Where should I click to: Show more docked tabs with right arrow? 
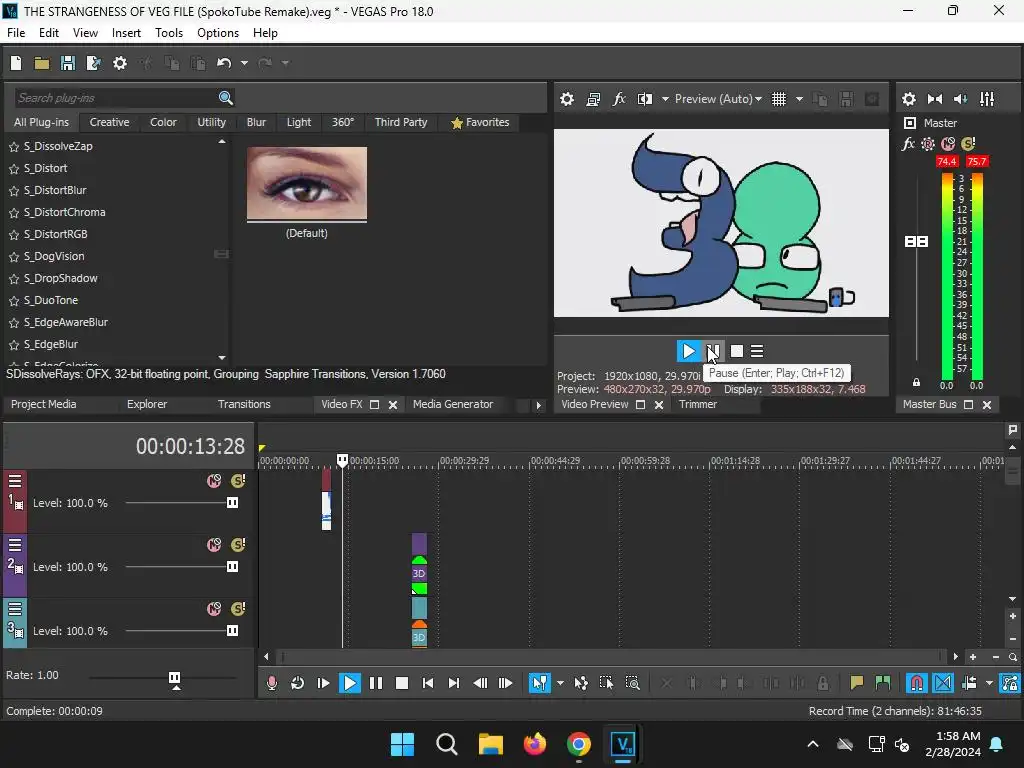point(538,406)
